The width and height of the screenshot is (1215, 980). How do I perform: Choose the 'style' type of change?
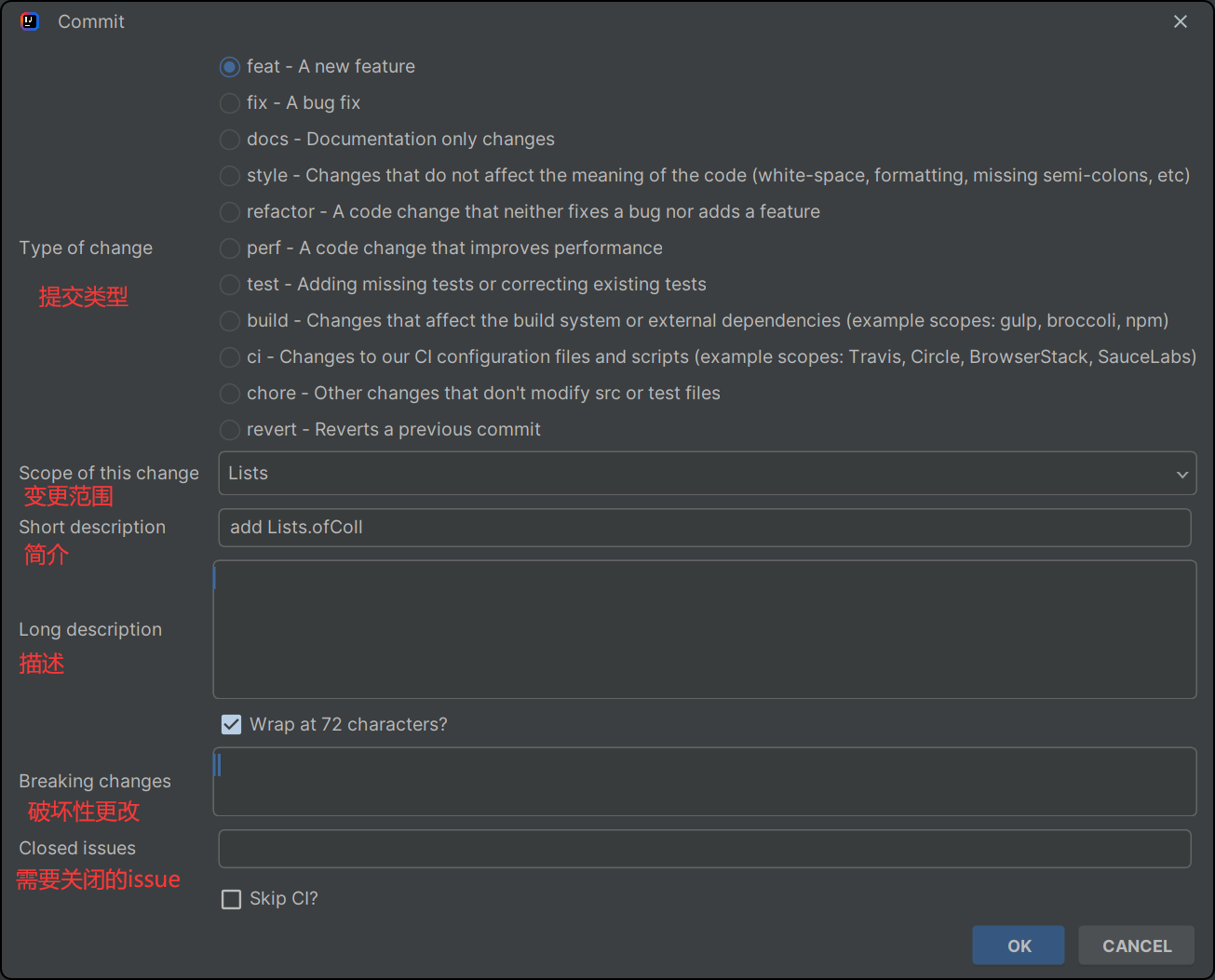(x=230, y=176)
